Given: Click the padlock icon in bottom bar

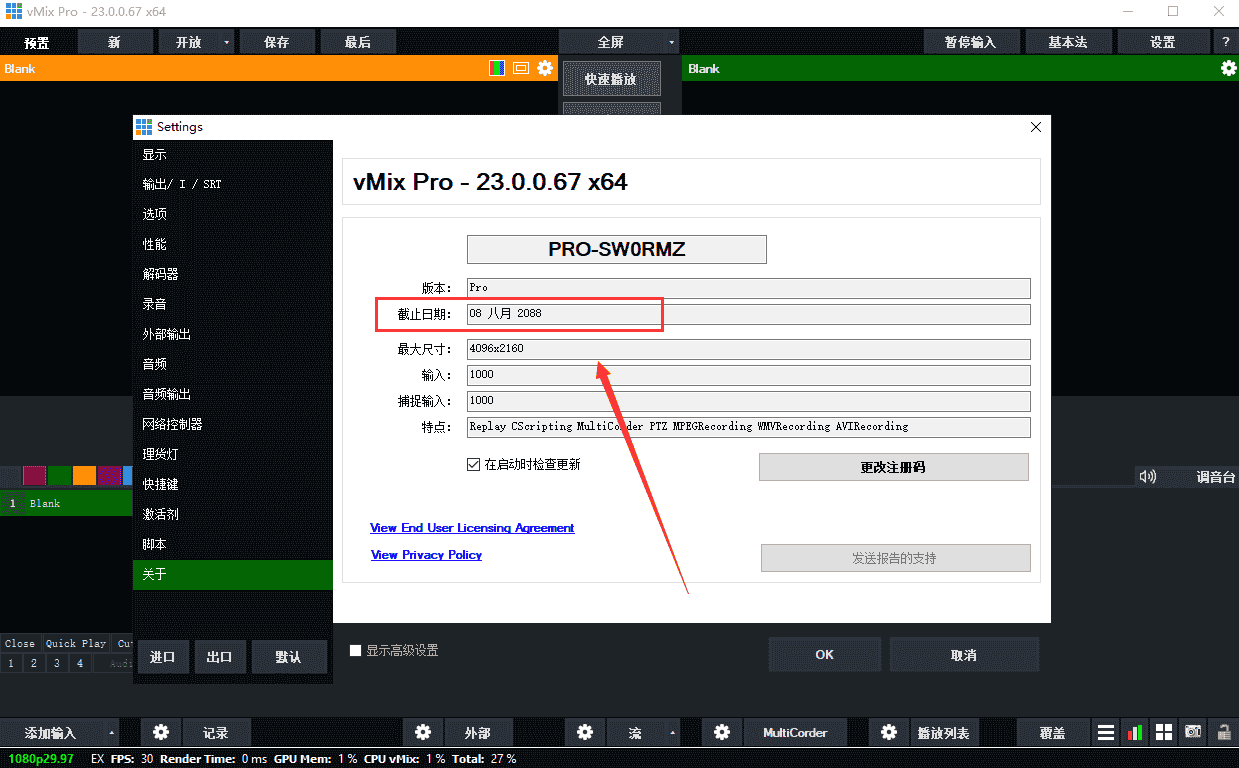Looking at the screenshot, I should tap(1223, 732).
